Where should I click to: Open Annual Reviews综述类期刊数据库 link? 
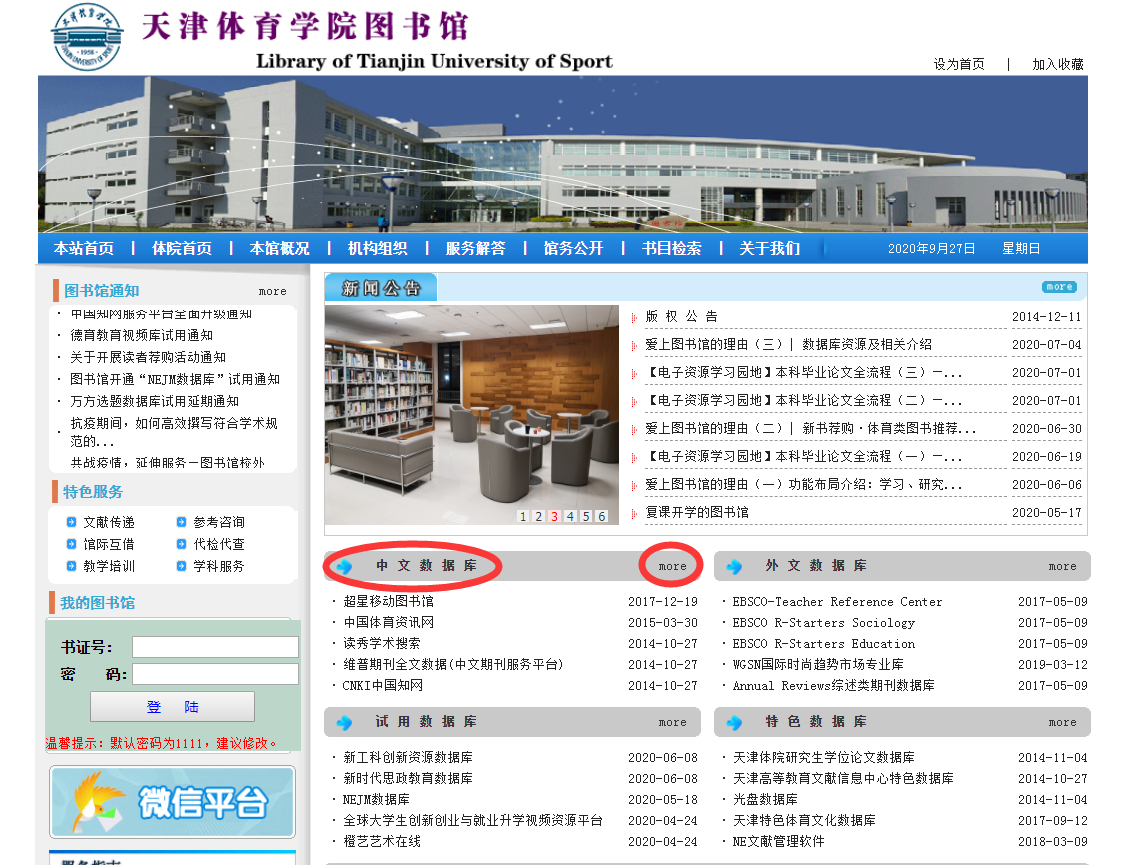[x=833, y=685]
